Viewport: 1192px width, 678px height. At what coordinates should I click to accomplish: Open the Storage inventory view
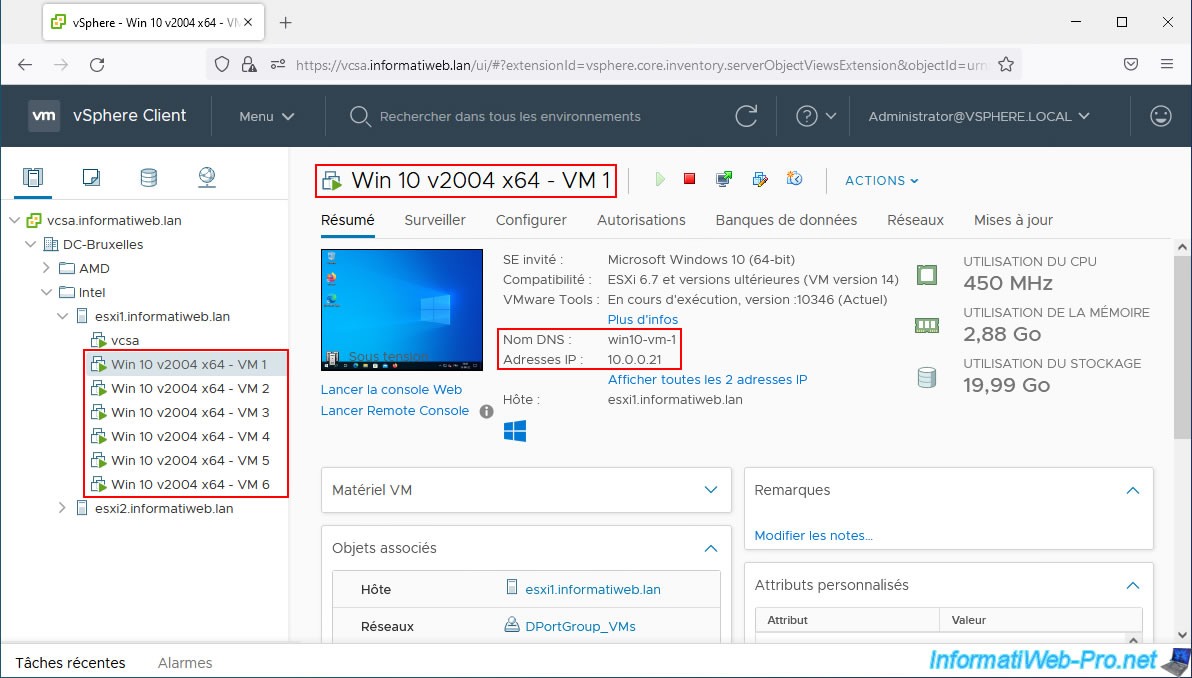(x=149, y=178)
